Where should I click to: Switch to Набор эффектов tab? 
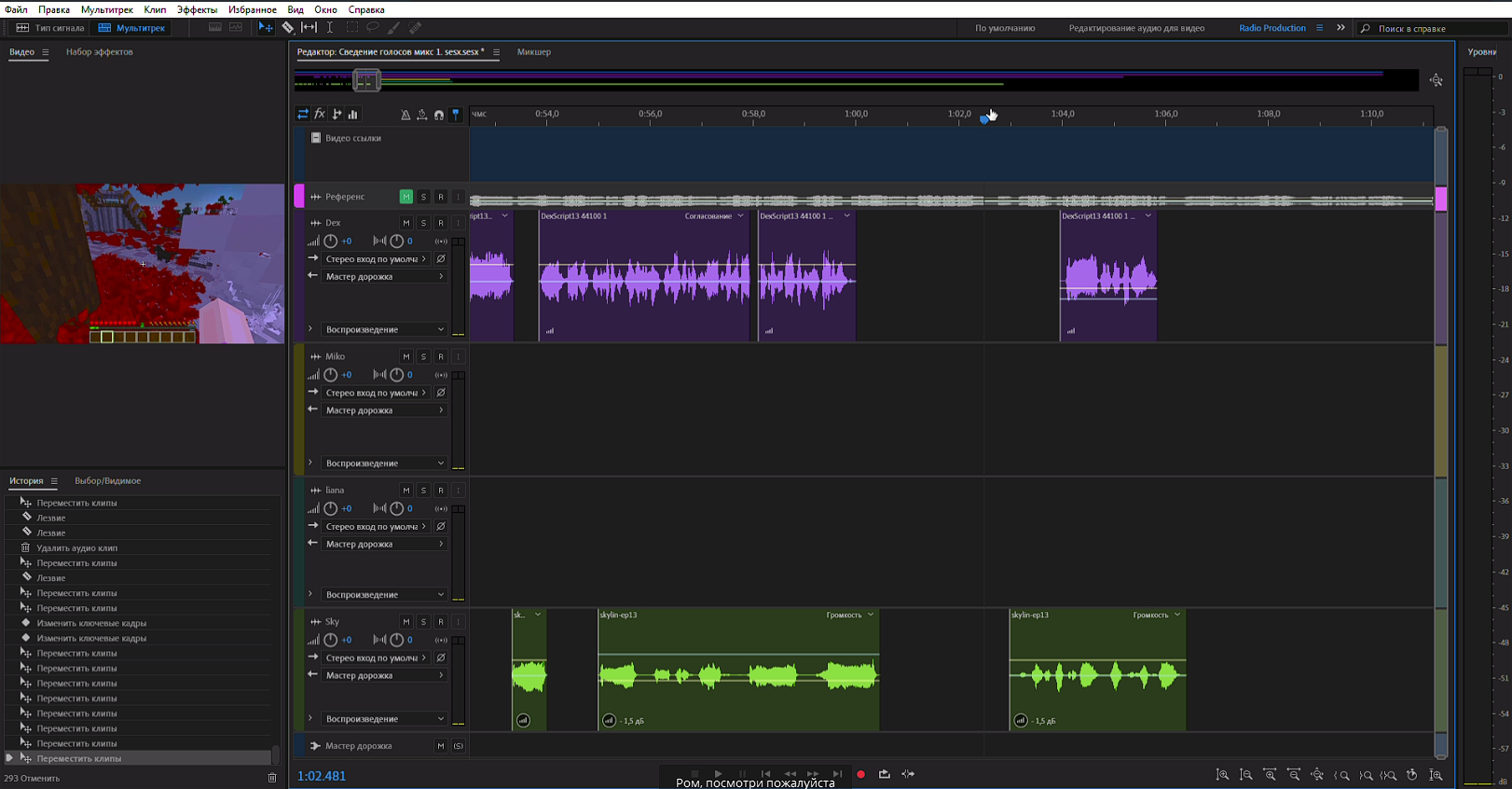(x=100, y=52)
